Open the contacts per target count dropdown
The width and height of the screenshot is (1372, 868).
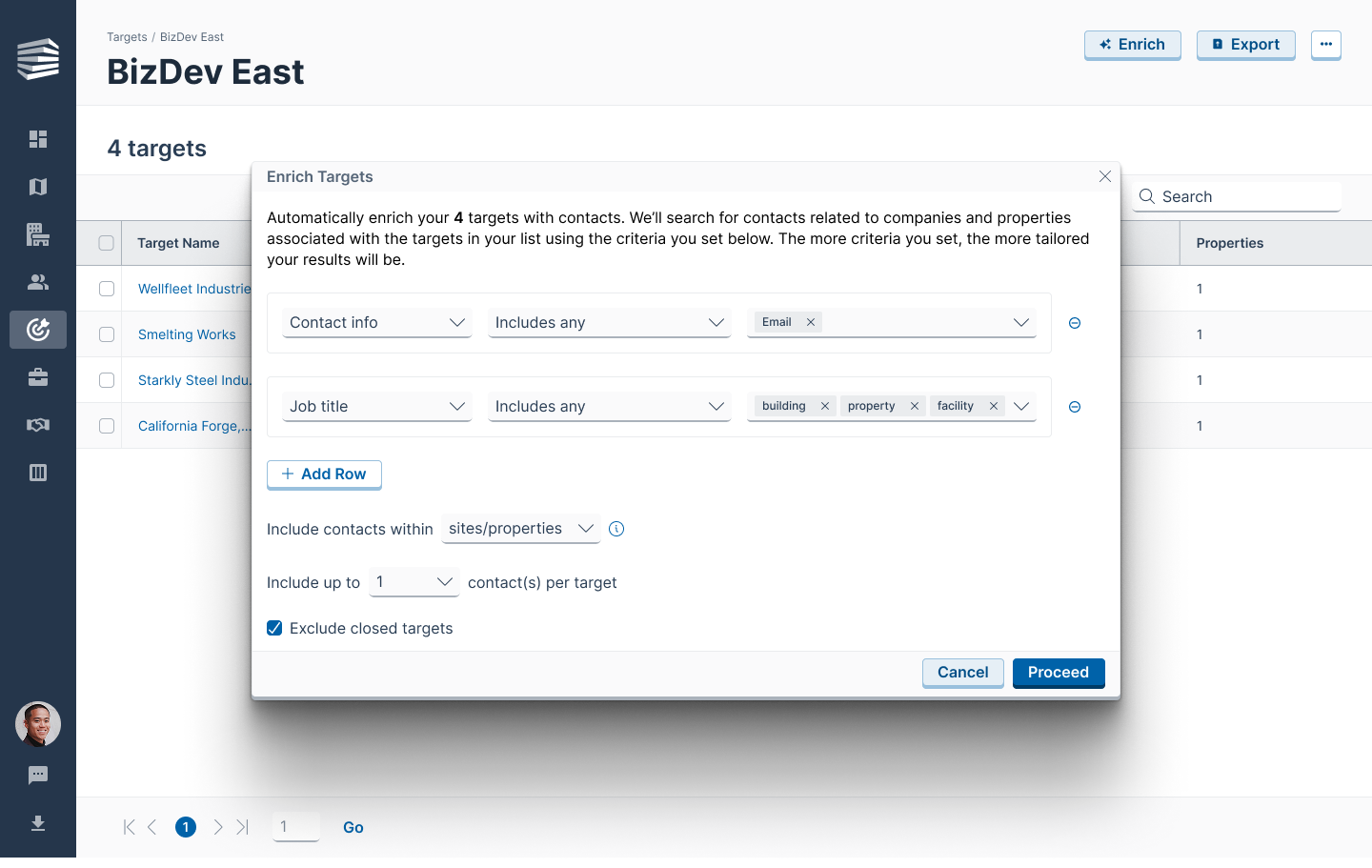point(414,582)
